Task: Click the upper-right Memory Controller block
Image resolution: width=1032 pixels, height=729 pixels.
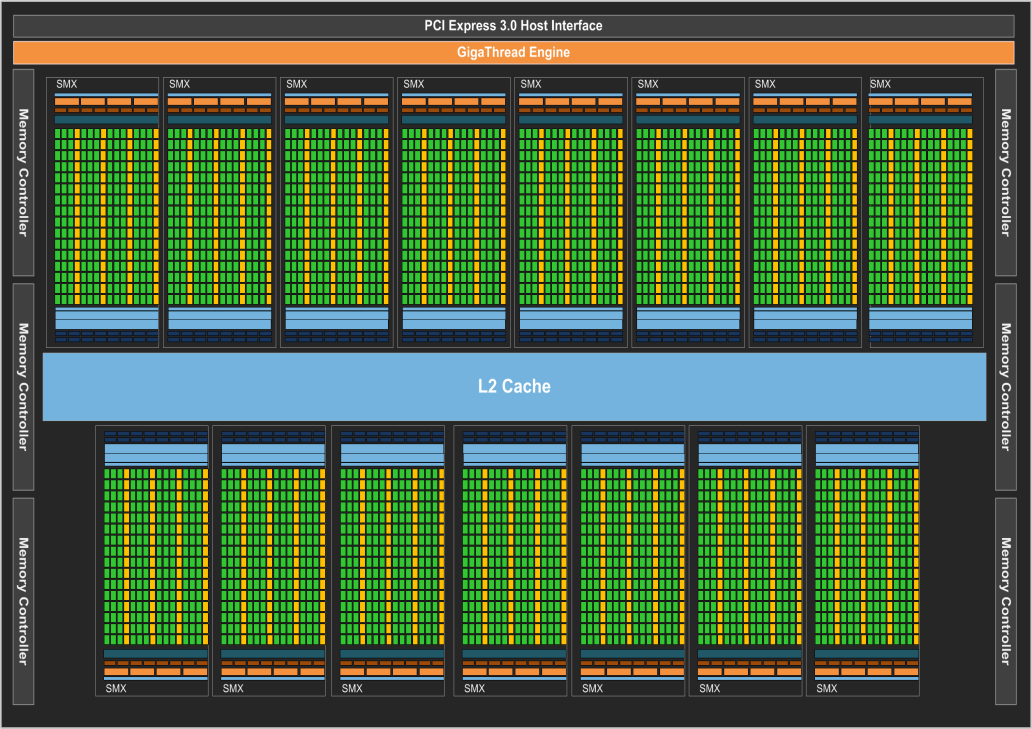Action: point(1006,172)
